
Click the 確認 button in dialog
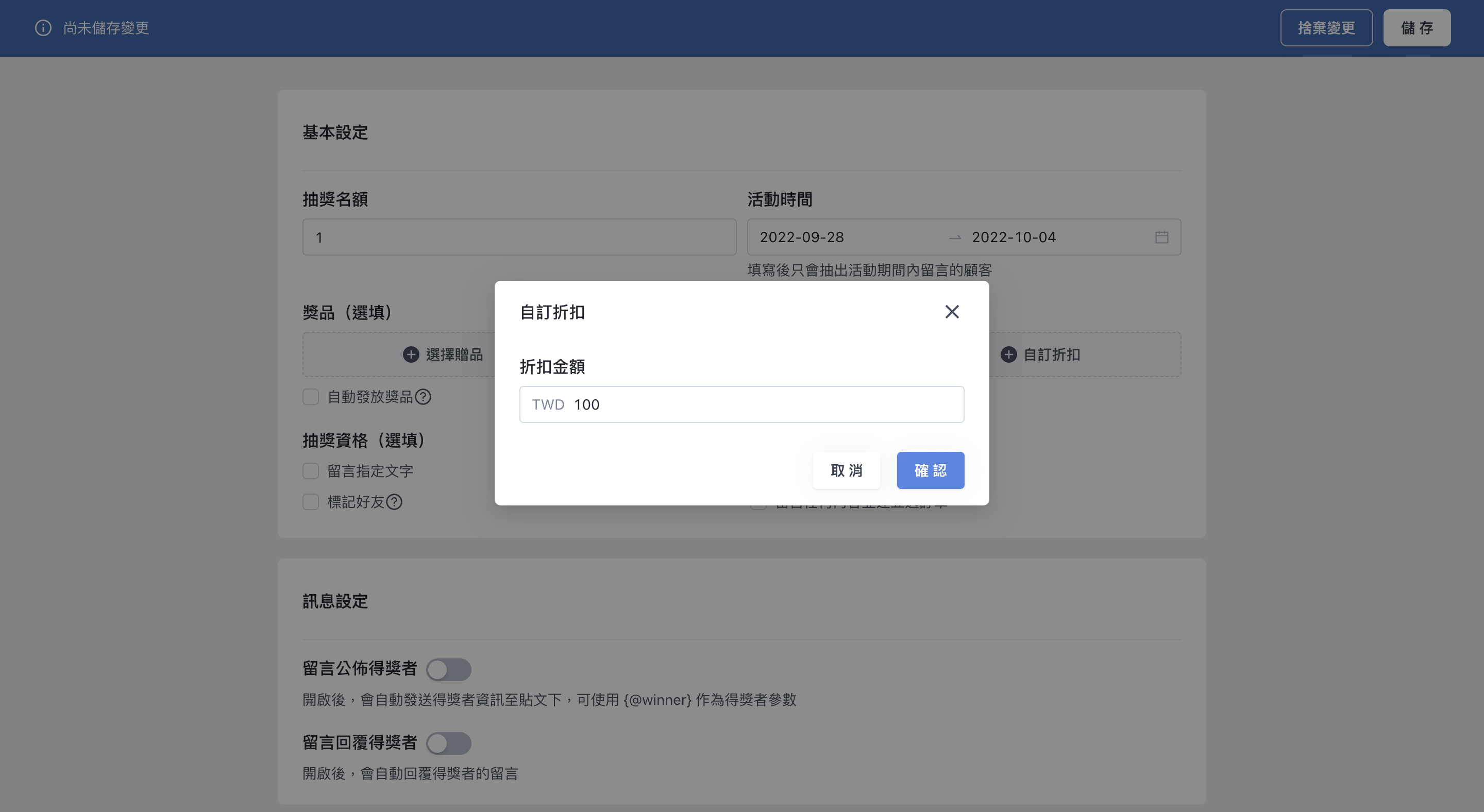coord(931,470)
